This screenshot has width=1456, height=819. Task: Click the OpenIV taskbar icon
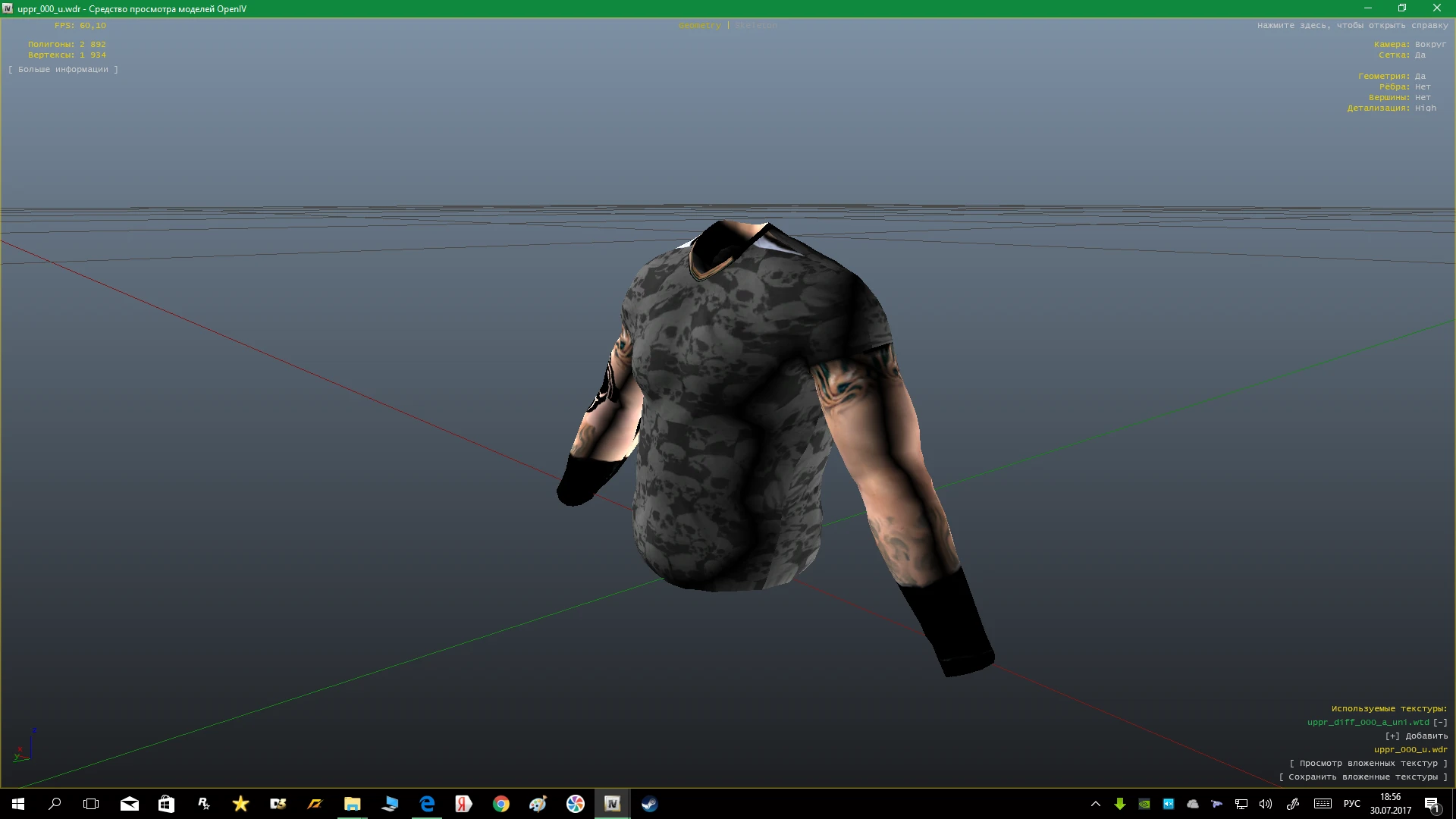[x=612, y=804]
